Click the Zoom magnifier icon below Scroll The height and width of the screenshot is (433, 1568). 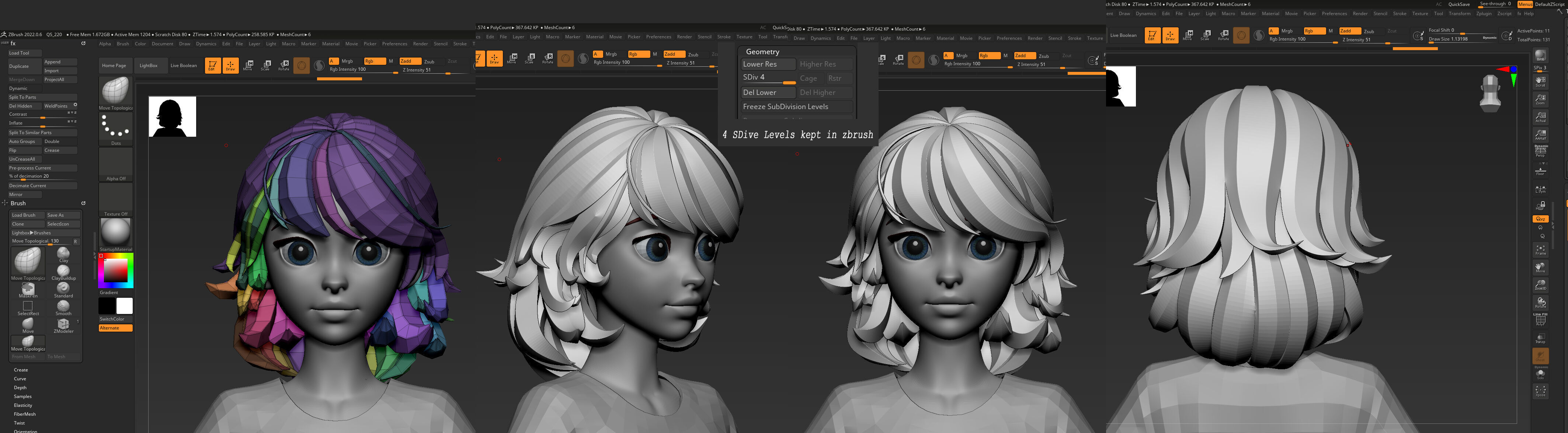click(x=1540, y=99)
